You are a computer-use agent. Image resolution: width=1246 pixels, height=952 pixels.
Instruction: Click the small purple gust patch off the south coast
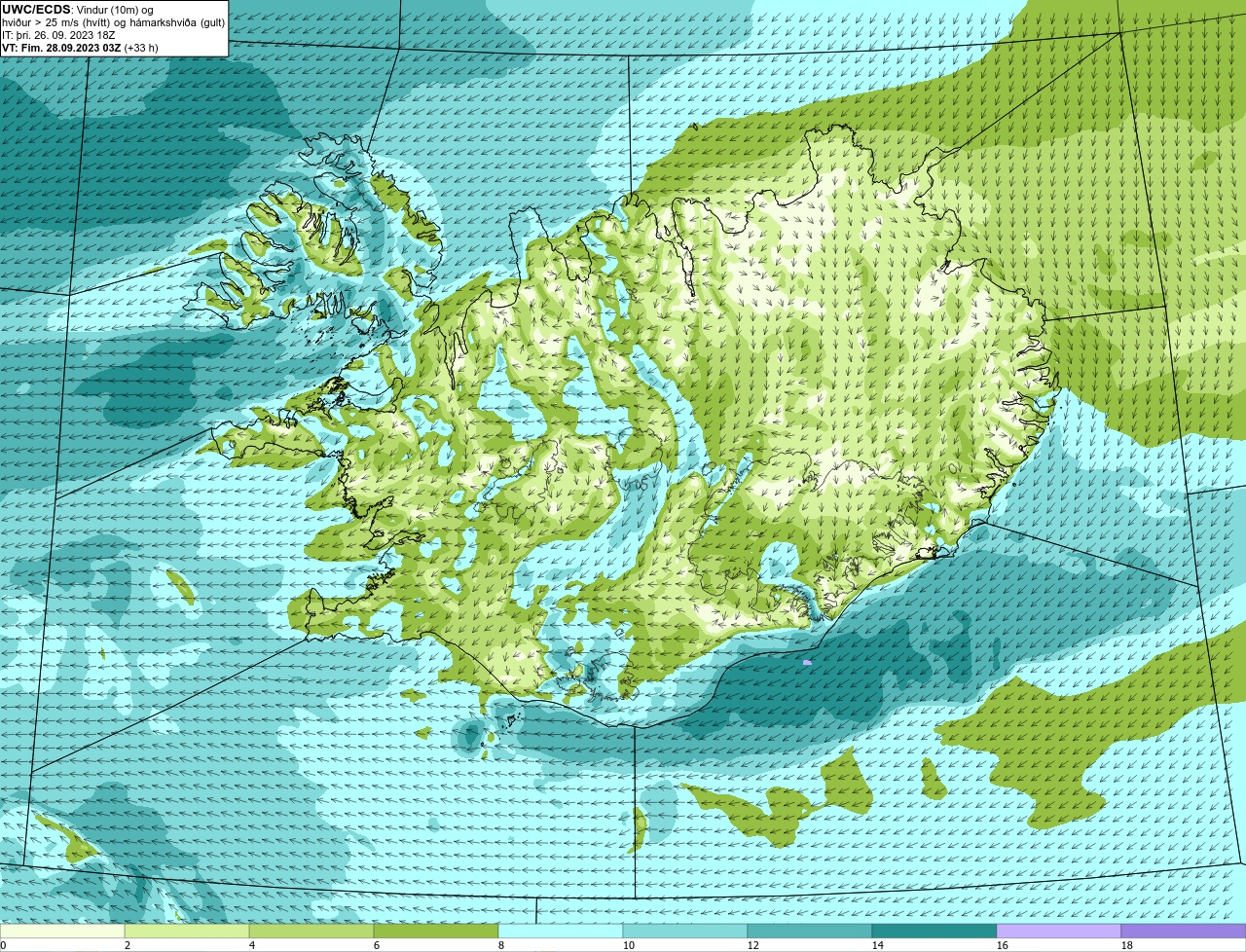pos(807,662)
